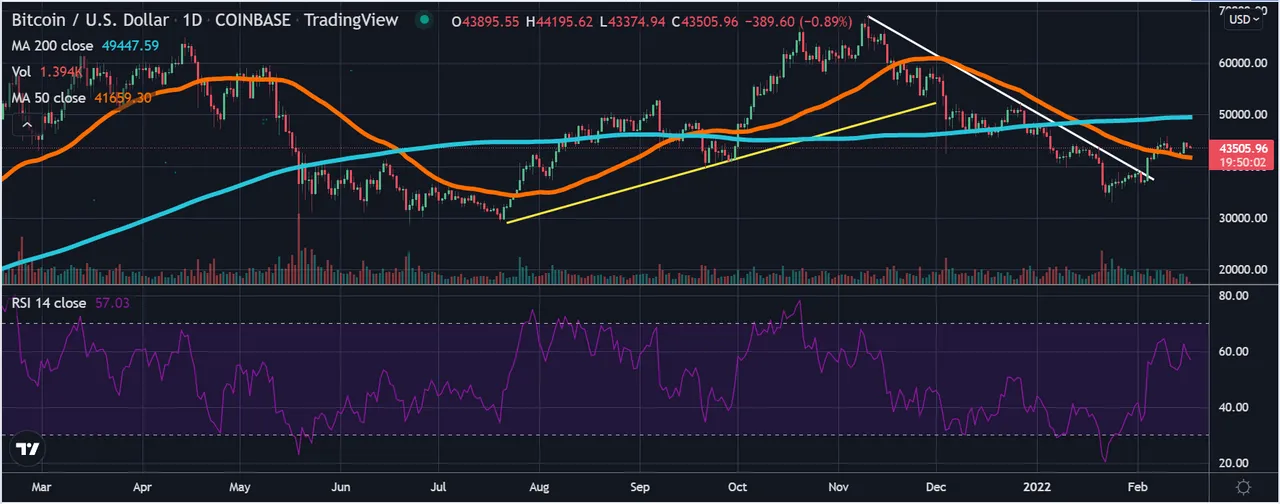Click the Dec label on time axis

click(x=936, y=487)
